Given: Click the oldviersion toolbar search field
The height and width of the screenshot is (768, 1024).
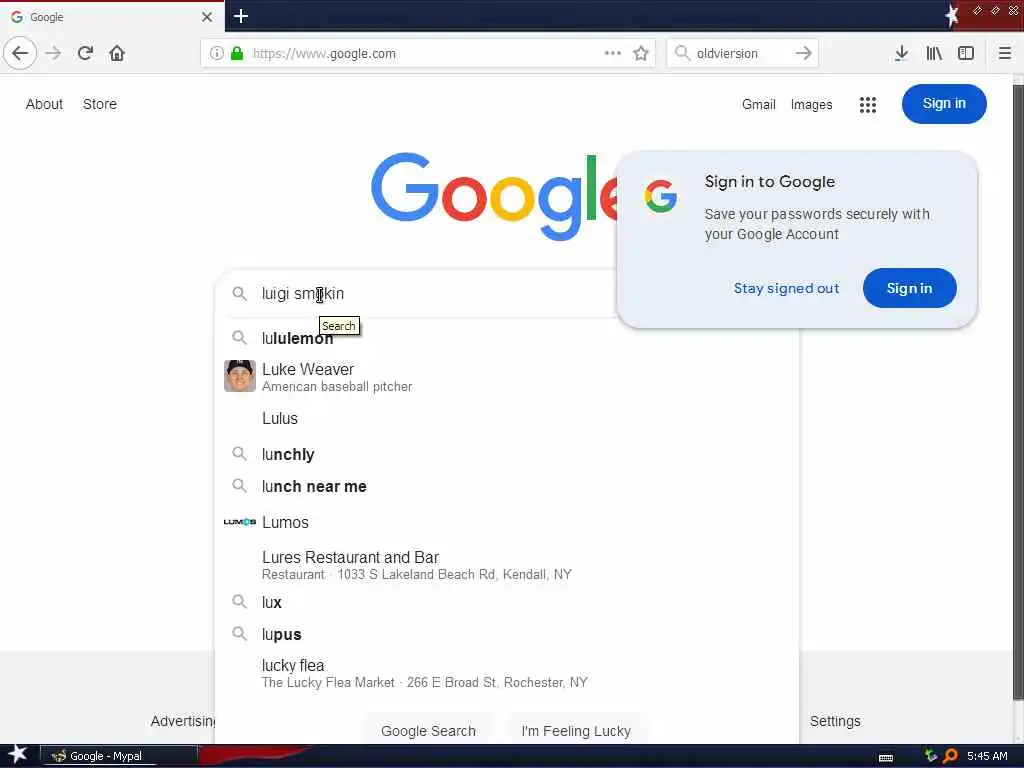Looking at the screenshot, I should pos(743,54).
